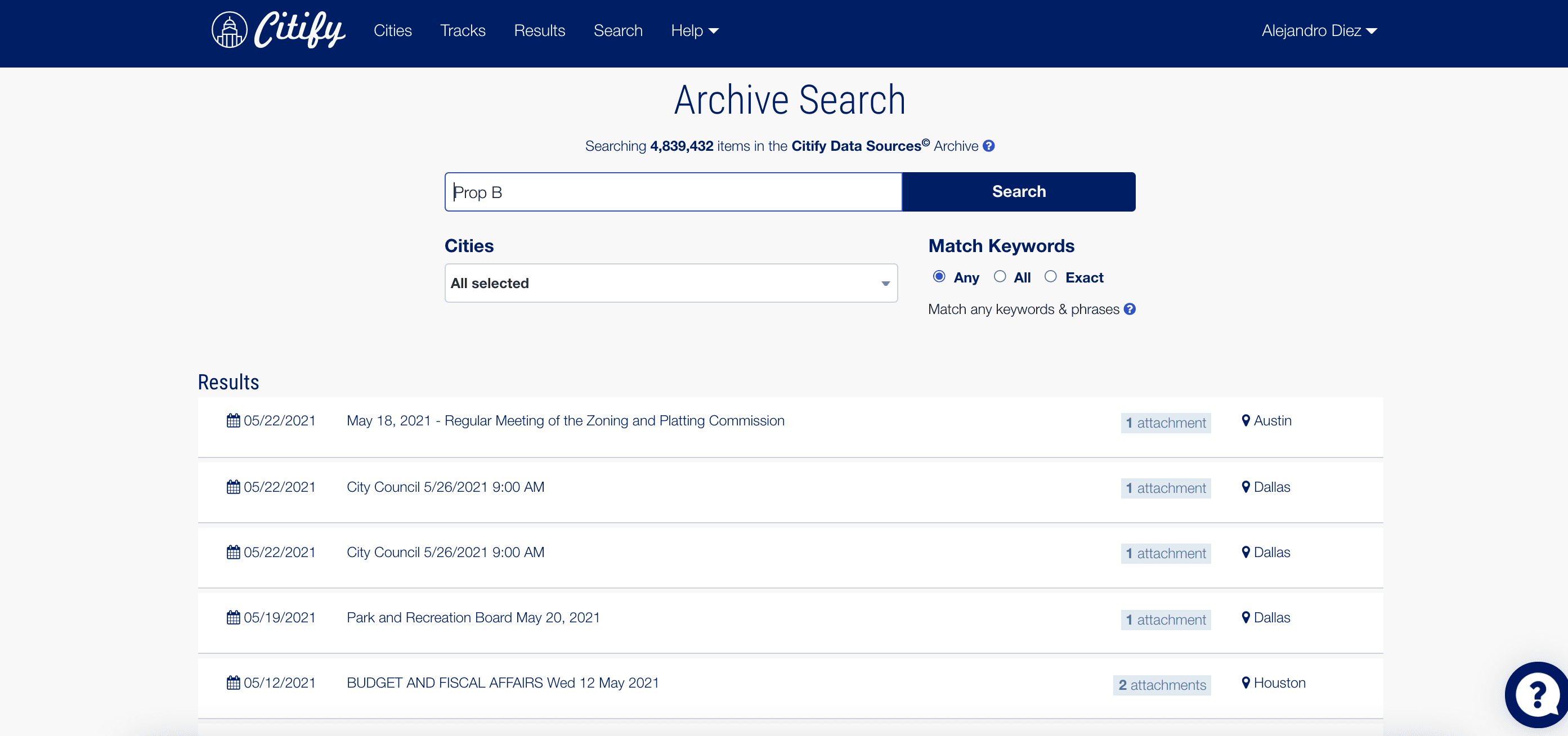Open May 18, 2021 Zoning and Platting result
Image resolution: width=1568 pixels, height=736 pixels.
pos(566,421)
